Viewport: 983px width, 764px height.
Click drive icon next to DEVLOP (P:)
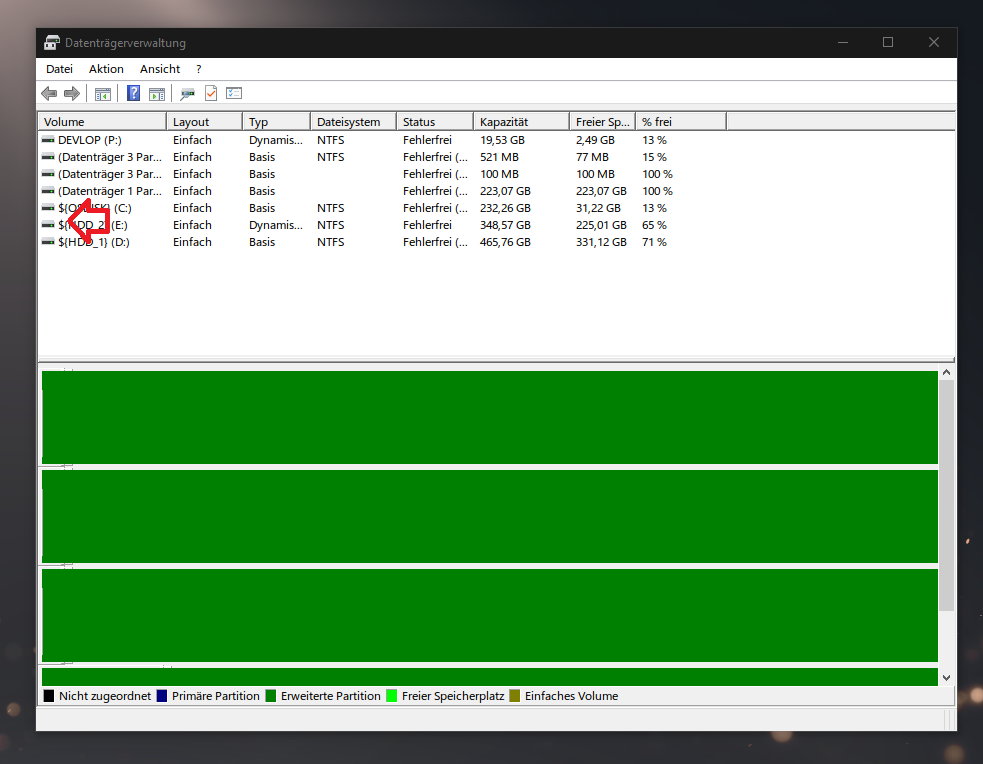[x=48, y=140]
